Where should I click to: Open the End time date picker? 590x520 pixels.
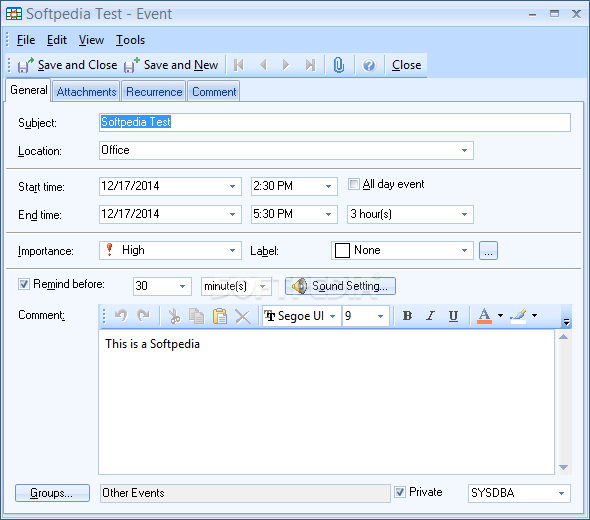tap(233, 214)
